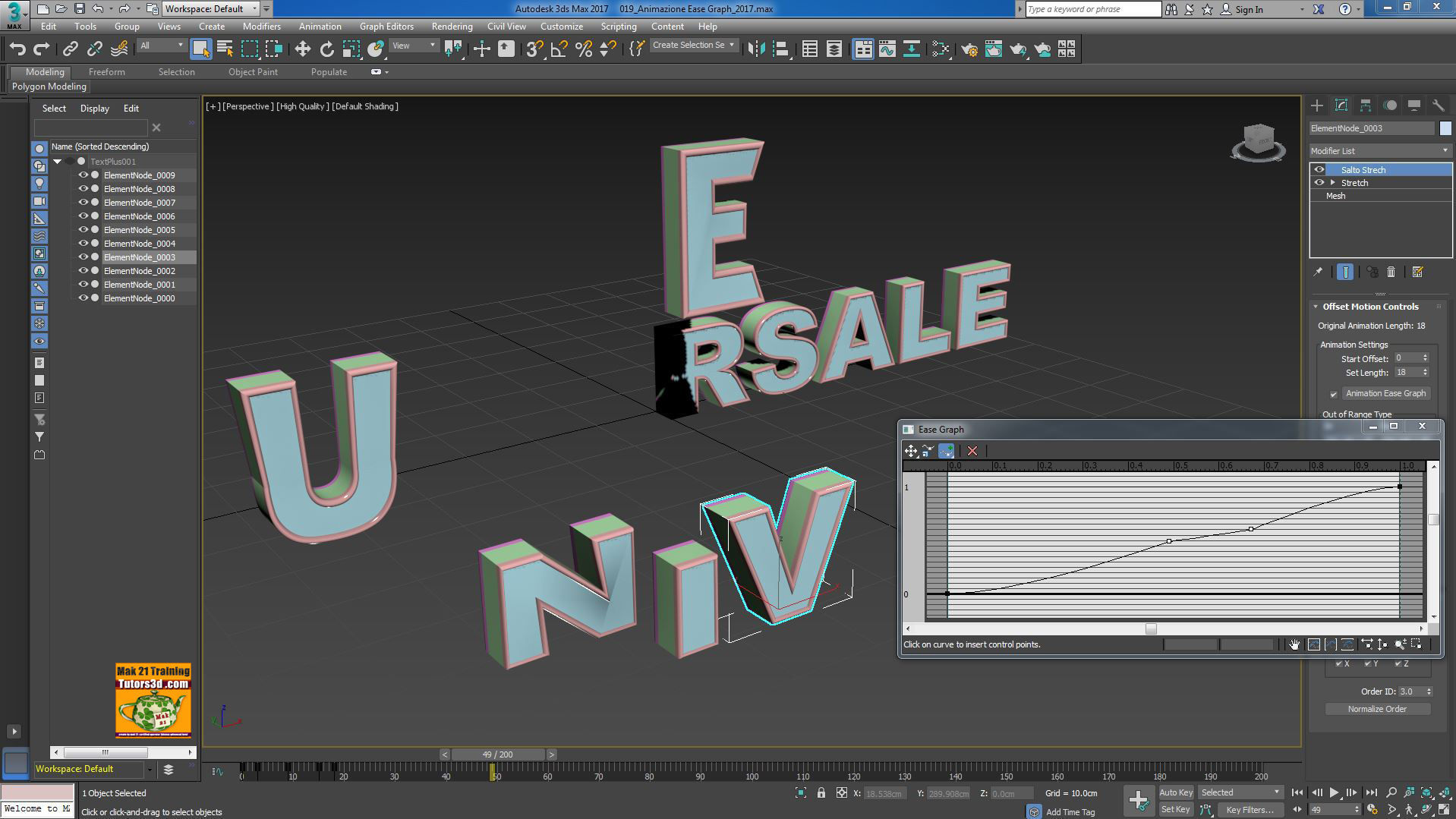Viewport: 1456px width, 819px height.
Task: Select the Move tool in main toolbar
Action: pos(302,49)
